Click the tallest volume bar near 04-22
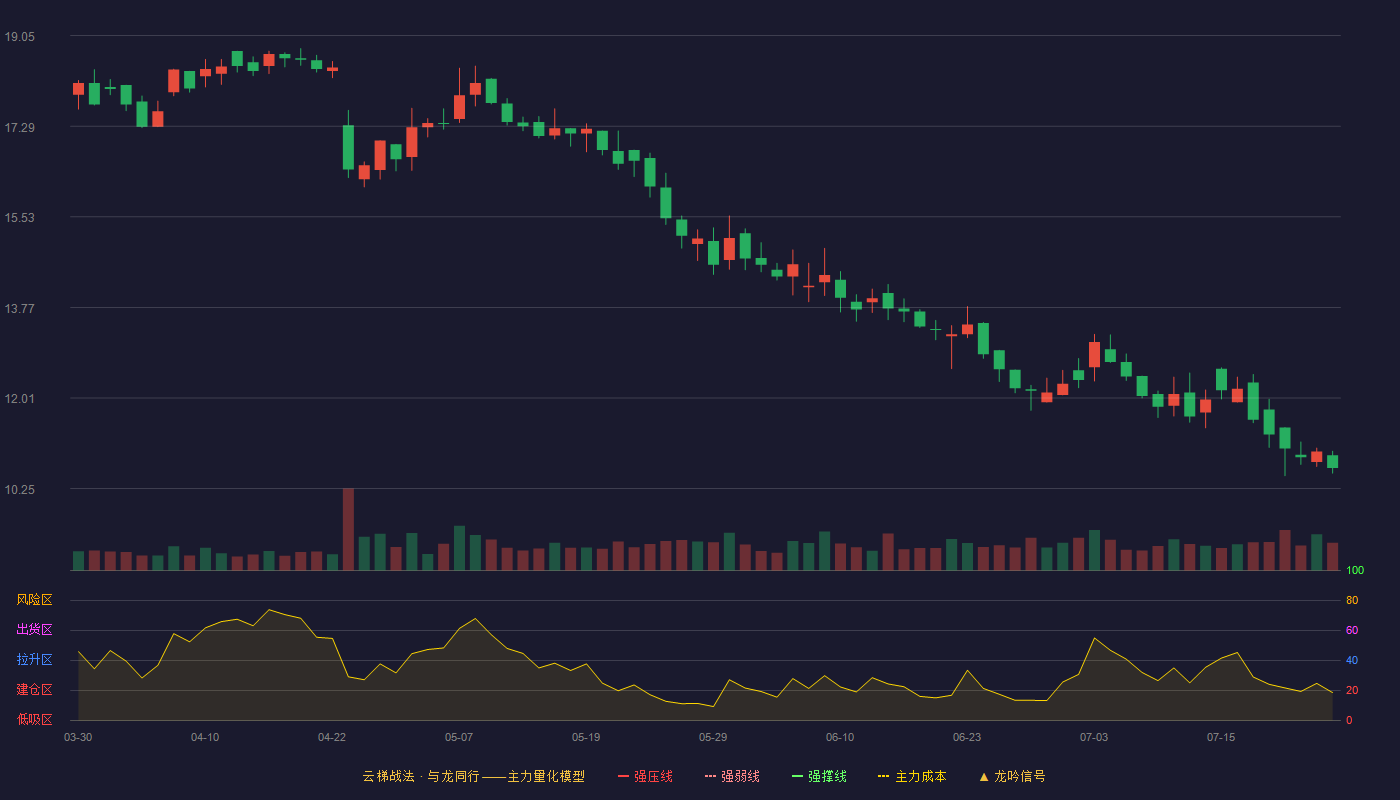 348,529
